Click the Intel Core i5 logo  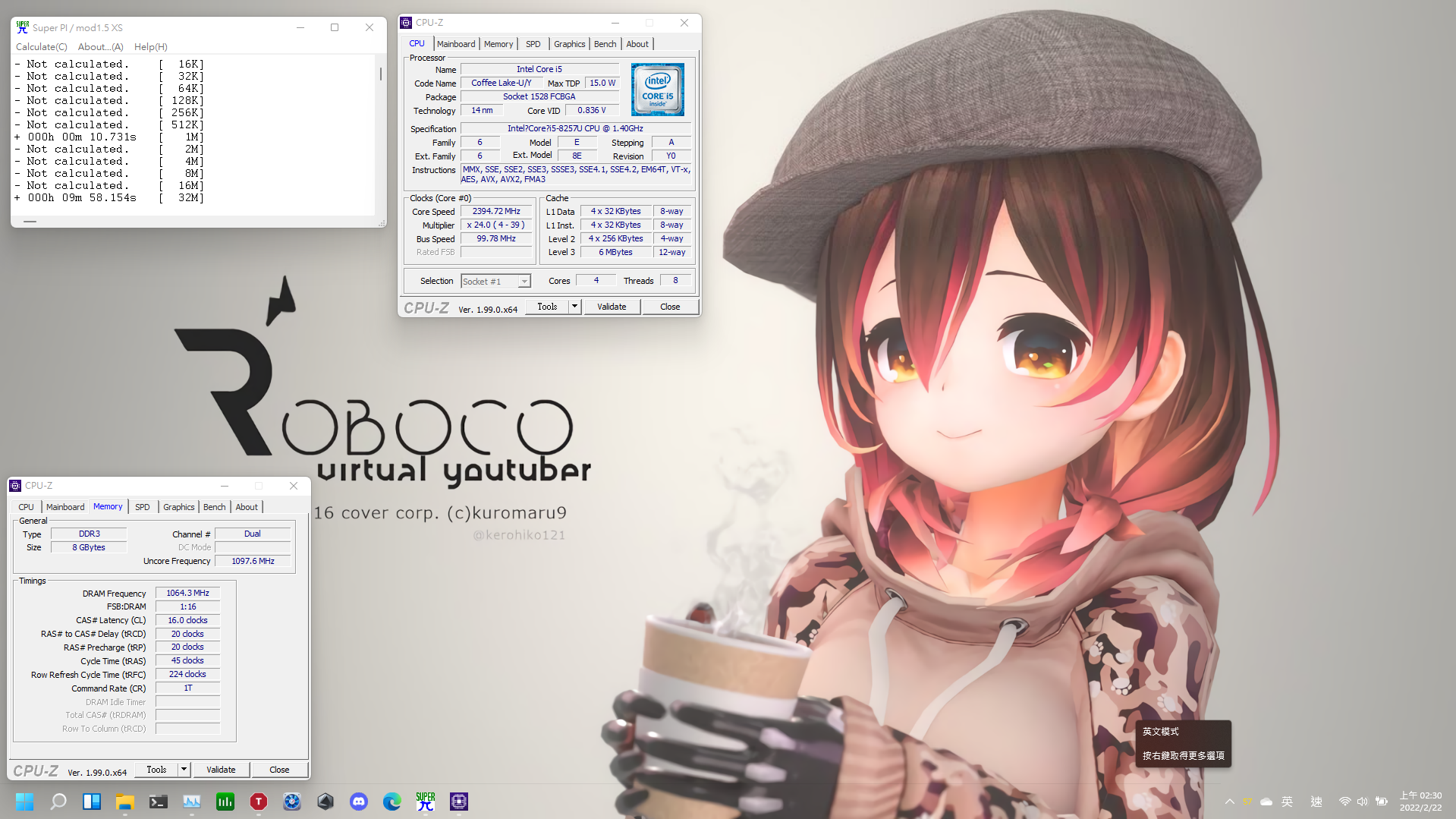tap(658, 90)
